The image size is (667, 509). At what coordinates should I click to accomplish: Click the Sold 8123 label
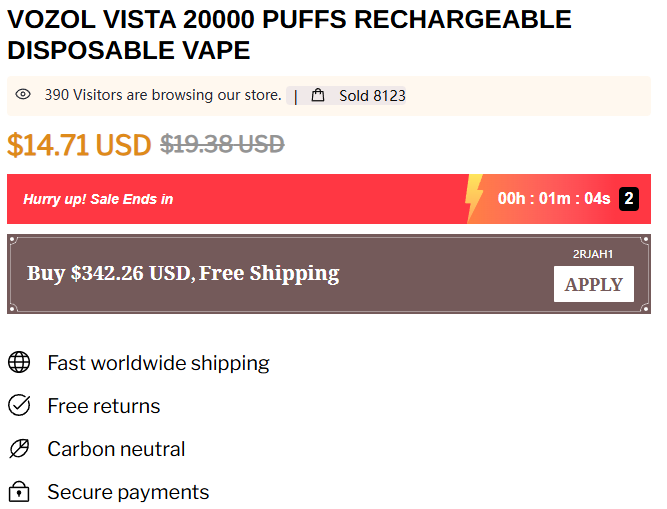(372, 96)
